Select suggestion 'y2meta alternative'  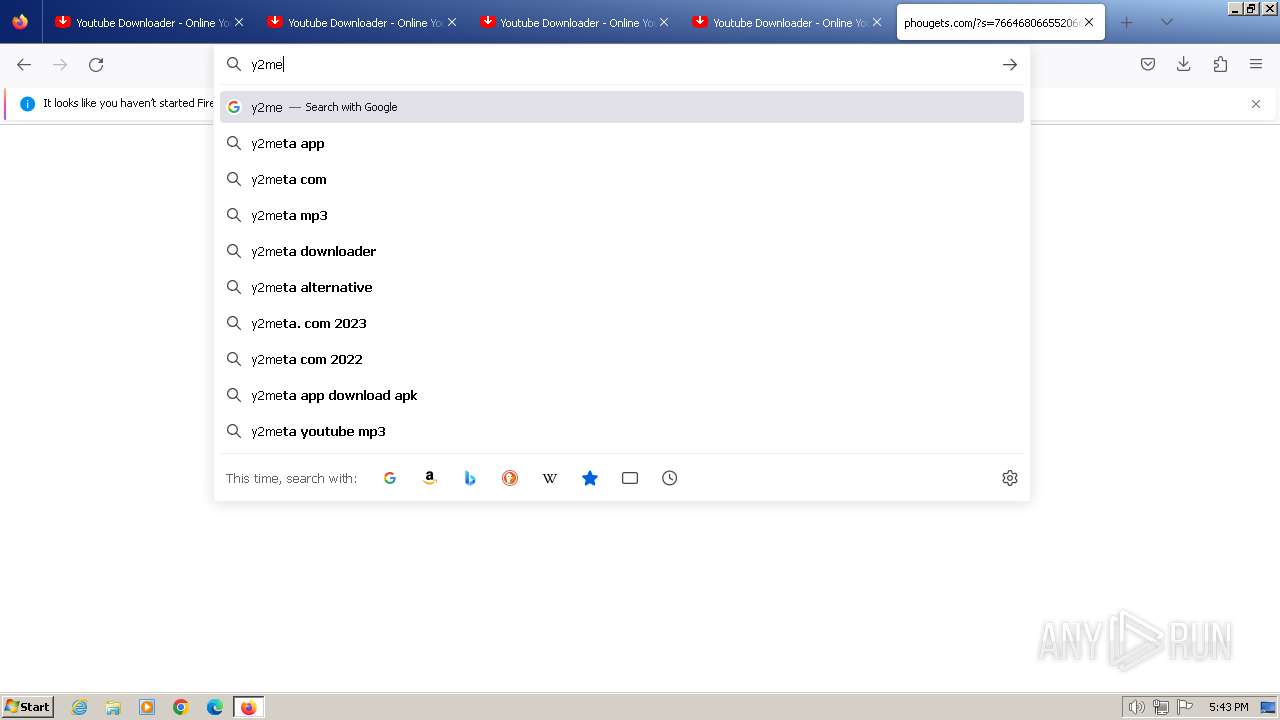point(622,287)
